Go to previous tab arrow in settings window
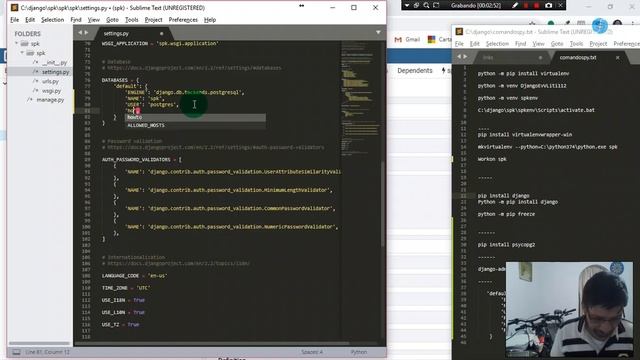 point(80,33)
